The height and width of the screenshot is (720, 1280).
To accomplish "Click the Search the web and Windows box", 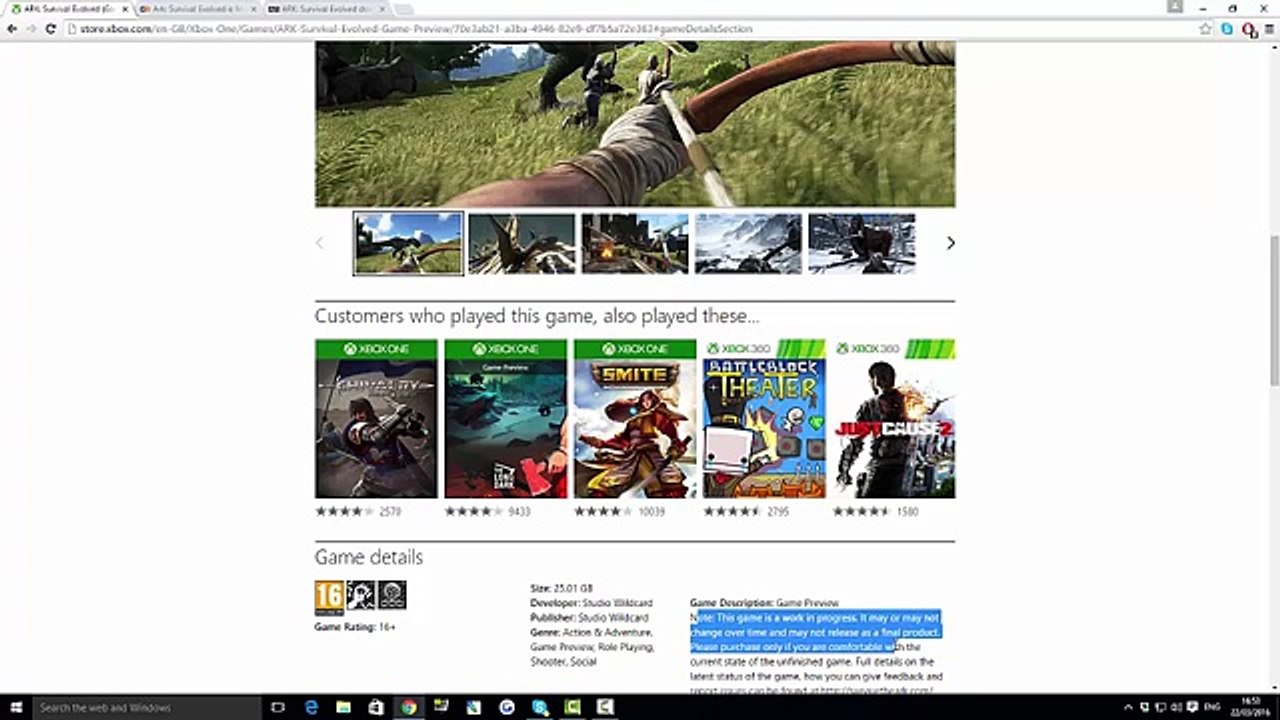I will [x=146, y=707].
